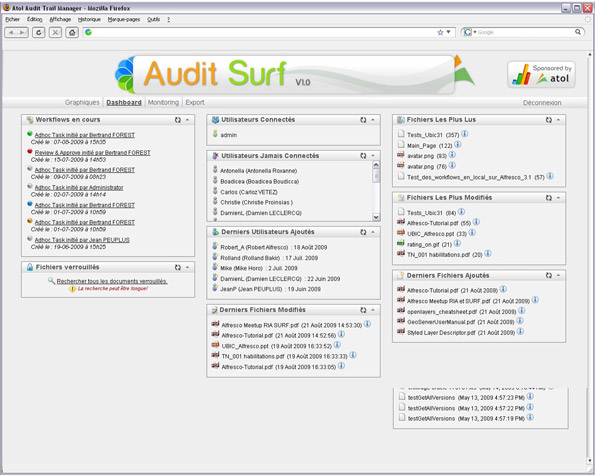Click the Sponsored by atol logo
595x476 pixels.
(541, 74)
